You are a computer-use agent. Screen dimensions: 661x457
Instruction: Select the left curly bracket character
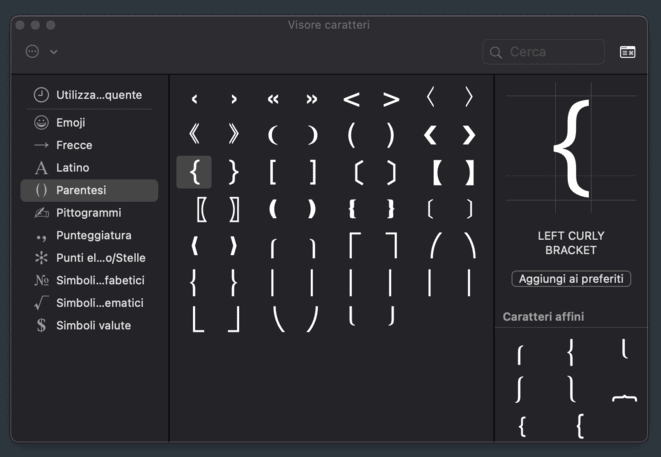(x=194, y=172)
